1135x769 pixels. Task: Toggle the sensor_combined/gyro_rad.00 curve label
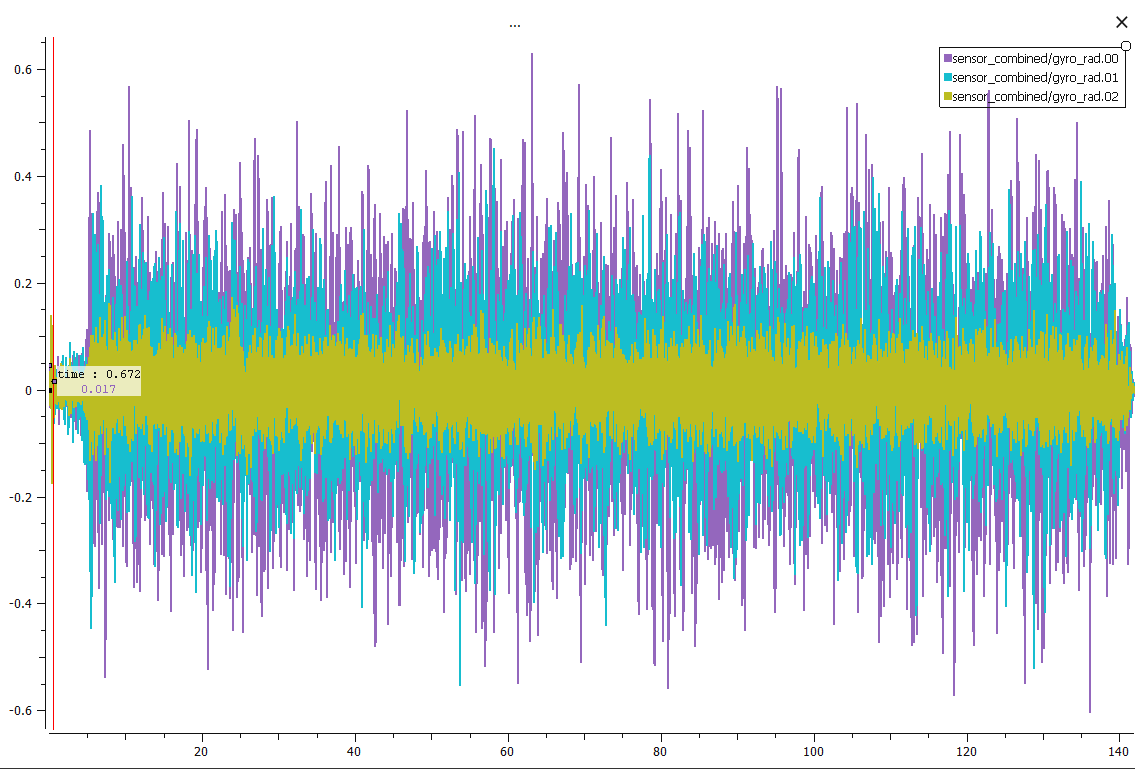[1034, 59]
